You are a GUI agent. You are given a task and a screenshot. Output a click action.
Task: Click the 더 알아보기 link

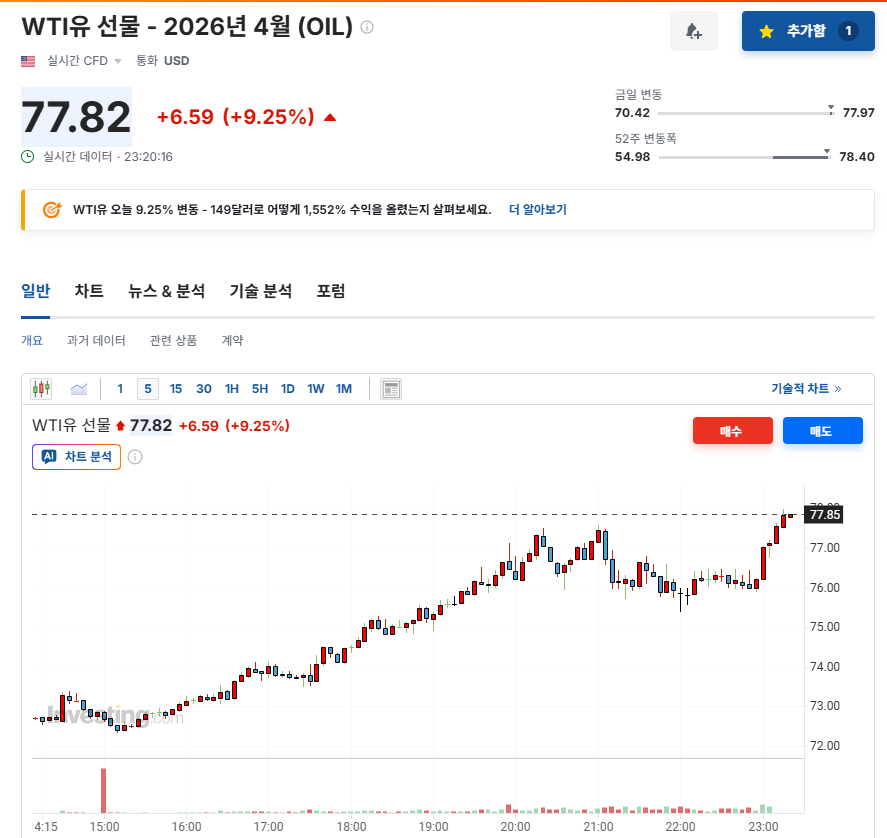537,210
